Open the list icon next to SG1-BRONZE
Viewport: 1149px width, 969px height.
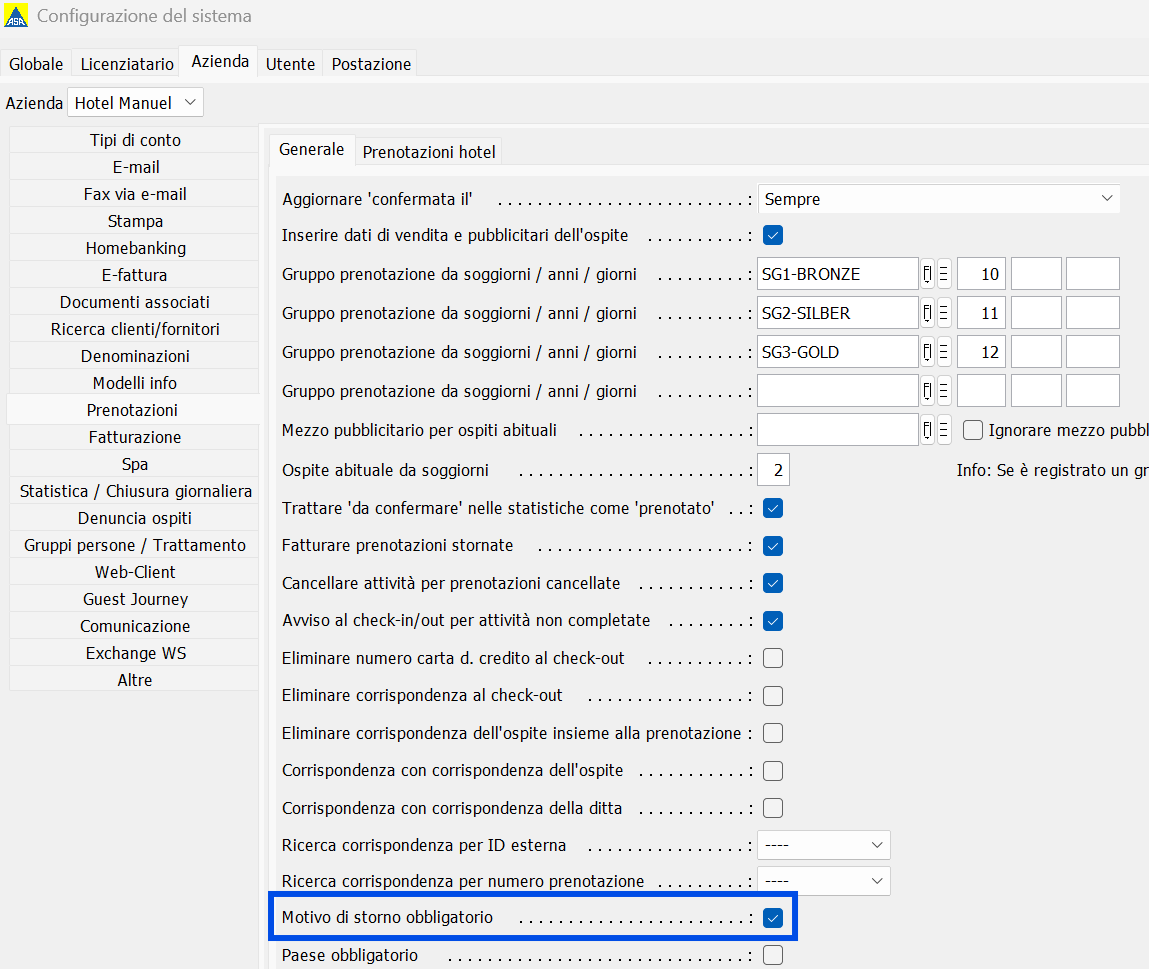pyautogui.click(x=944, y=274)
